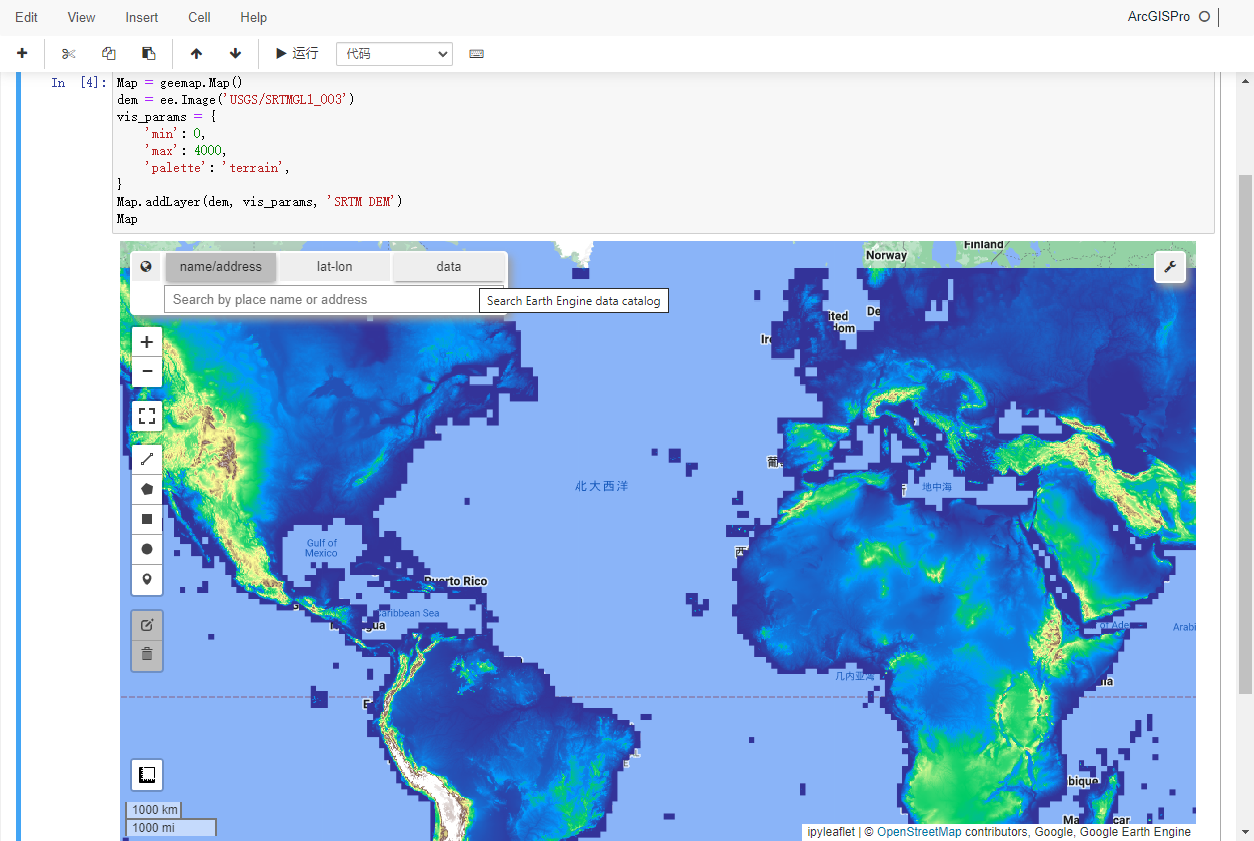
Task: Click the delete drawn shapes trash icon
Action: (x=146, y=654)
